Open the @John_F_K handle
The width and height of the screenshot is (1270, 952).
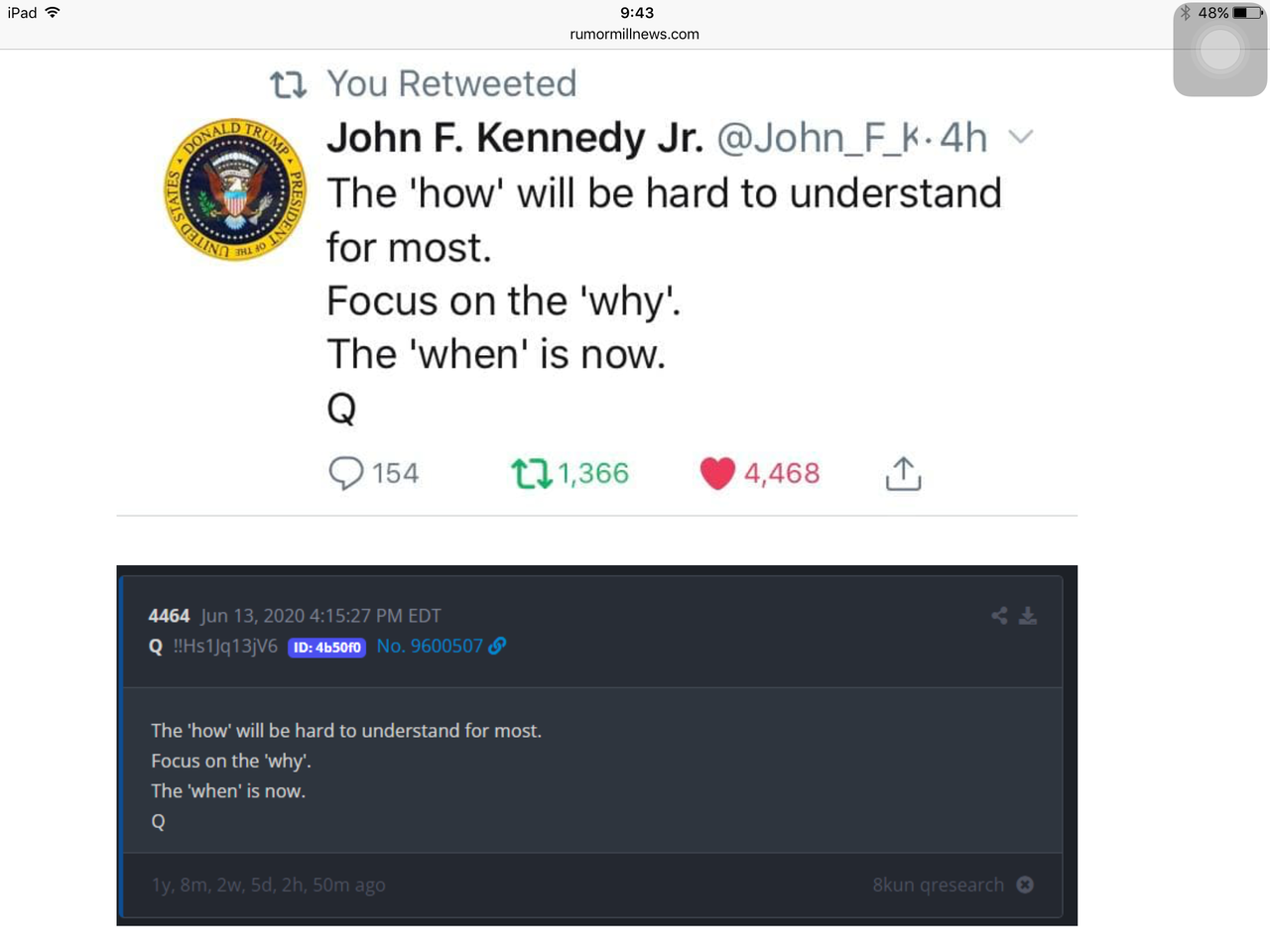819,138
